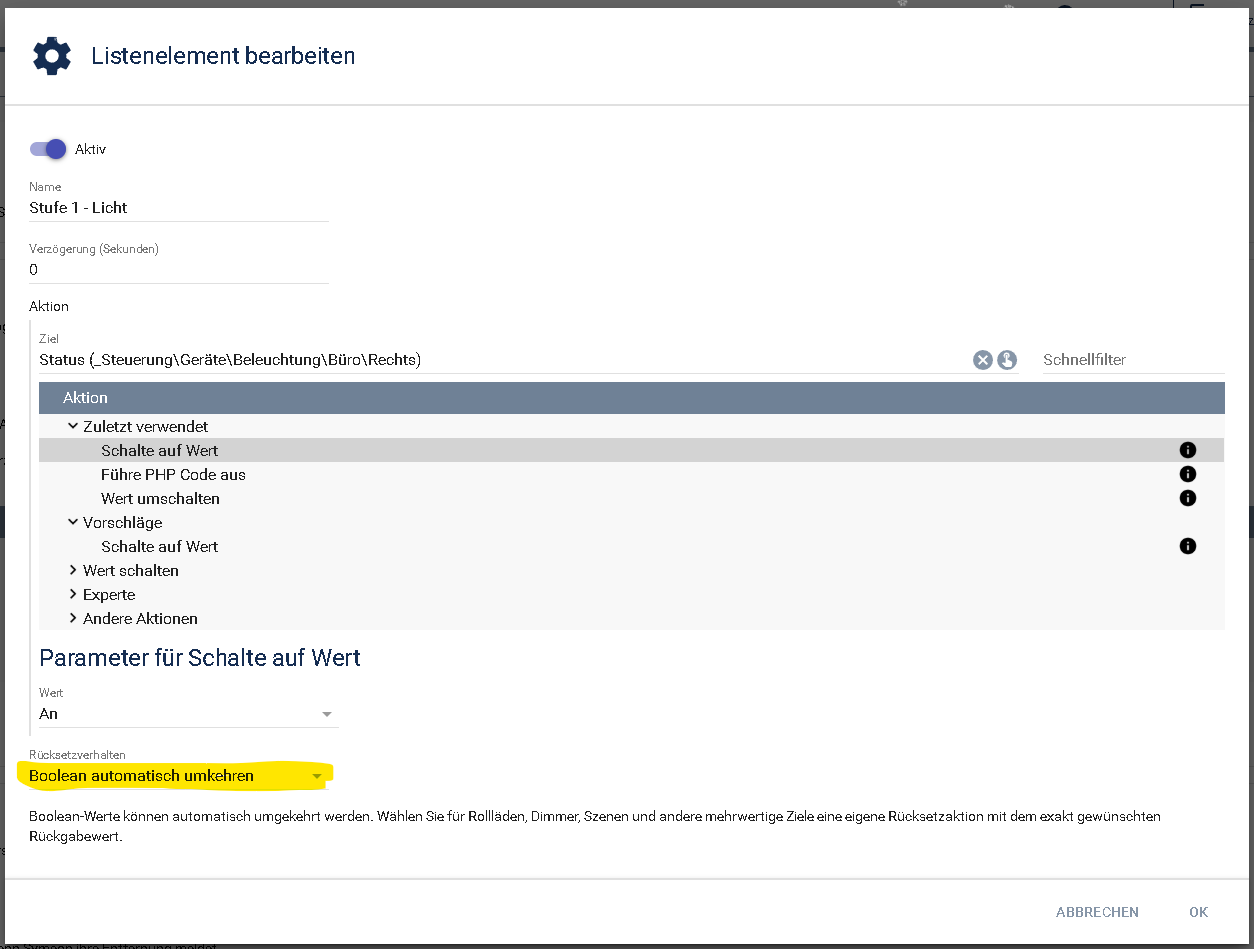The height and width of the screenshot is (949, 1254).
Task: Click the ABBRECHEN button
Action: (x=1097, y=912)
